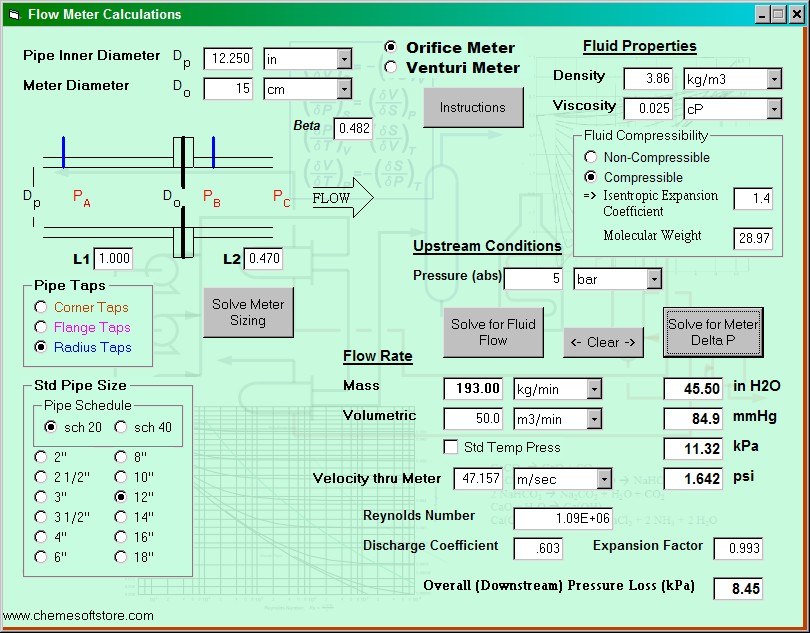Select the Venturi Meter option
The image size is (810, 633).
tap(391, 68)
